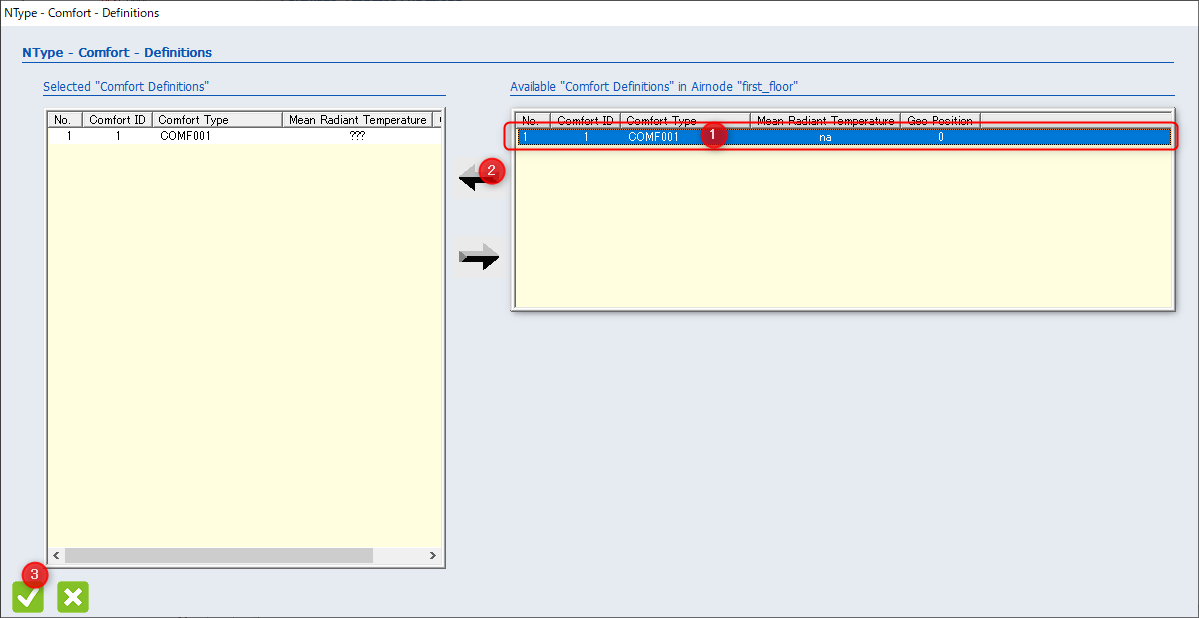The image size is (1199, 618).
Task: Select COMF001 row in Available Comfort Definitions
Action: (x=844, y=137)
